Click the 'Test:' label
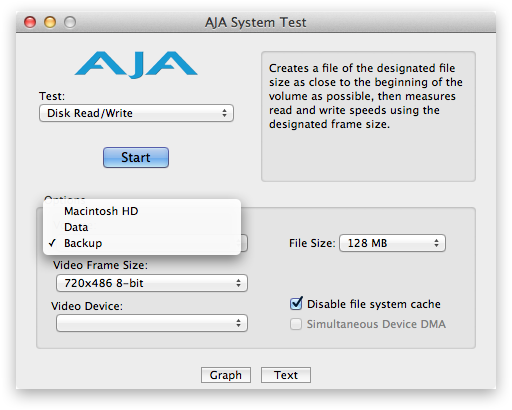Viewport: 512px width, 410px height. pos(52,96)
